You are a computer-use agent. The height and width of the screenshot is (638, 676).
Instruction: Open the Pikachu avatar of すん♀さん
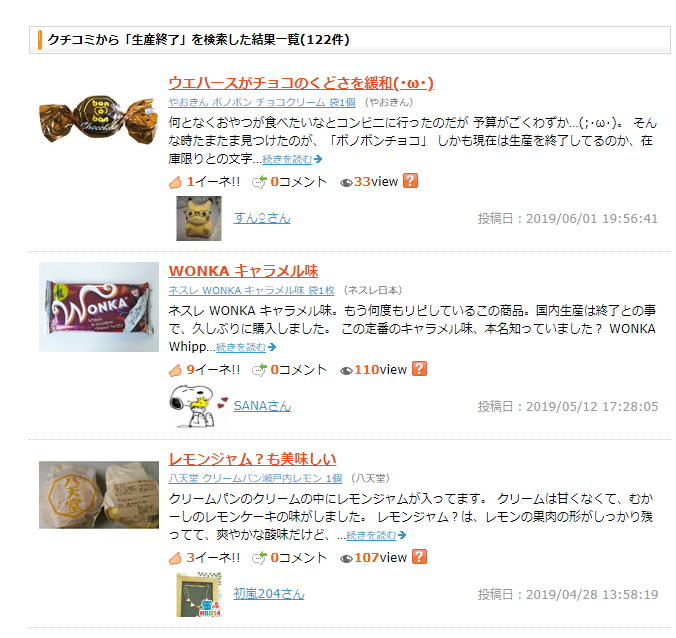click(x=199, y=219)
